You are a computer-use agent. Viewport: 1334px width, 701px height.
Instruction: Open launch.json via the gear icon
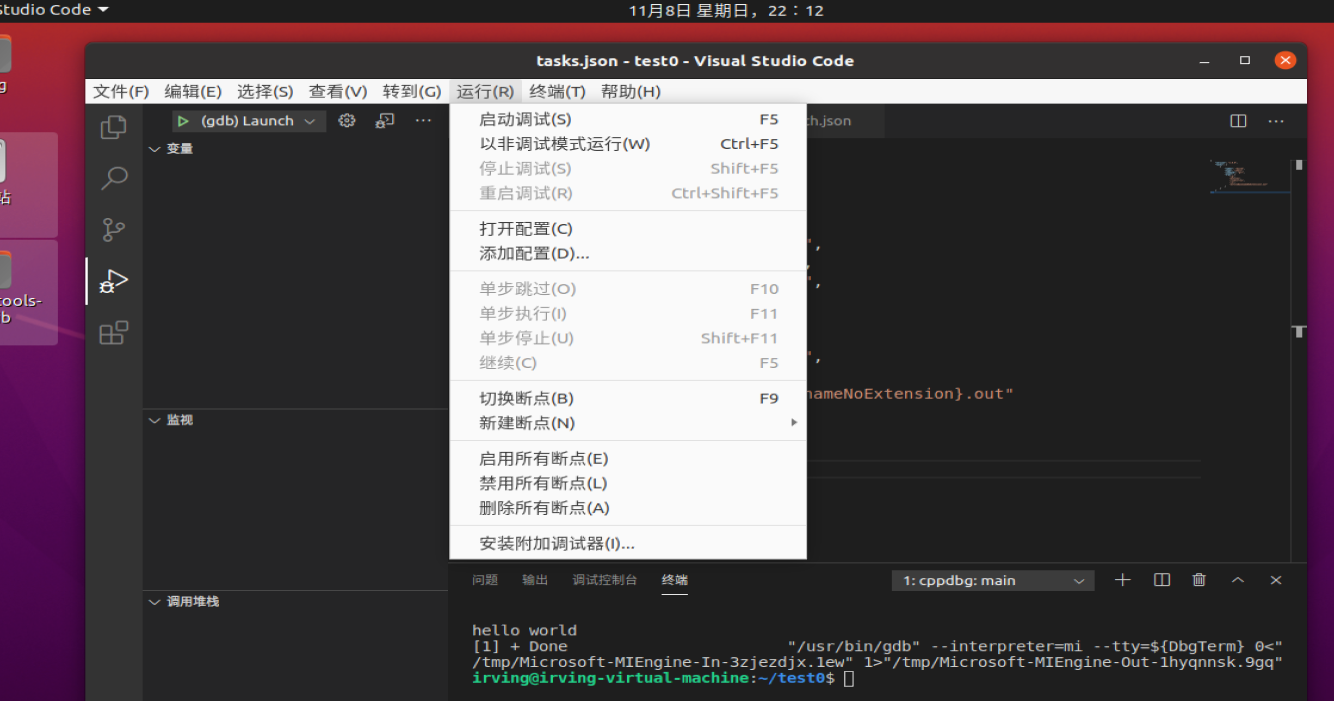click(347, 121)
